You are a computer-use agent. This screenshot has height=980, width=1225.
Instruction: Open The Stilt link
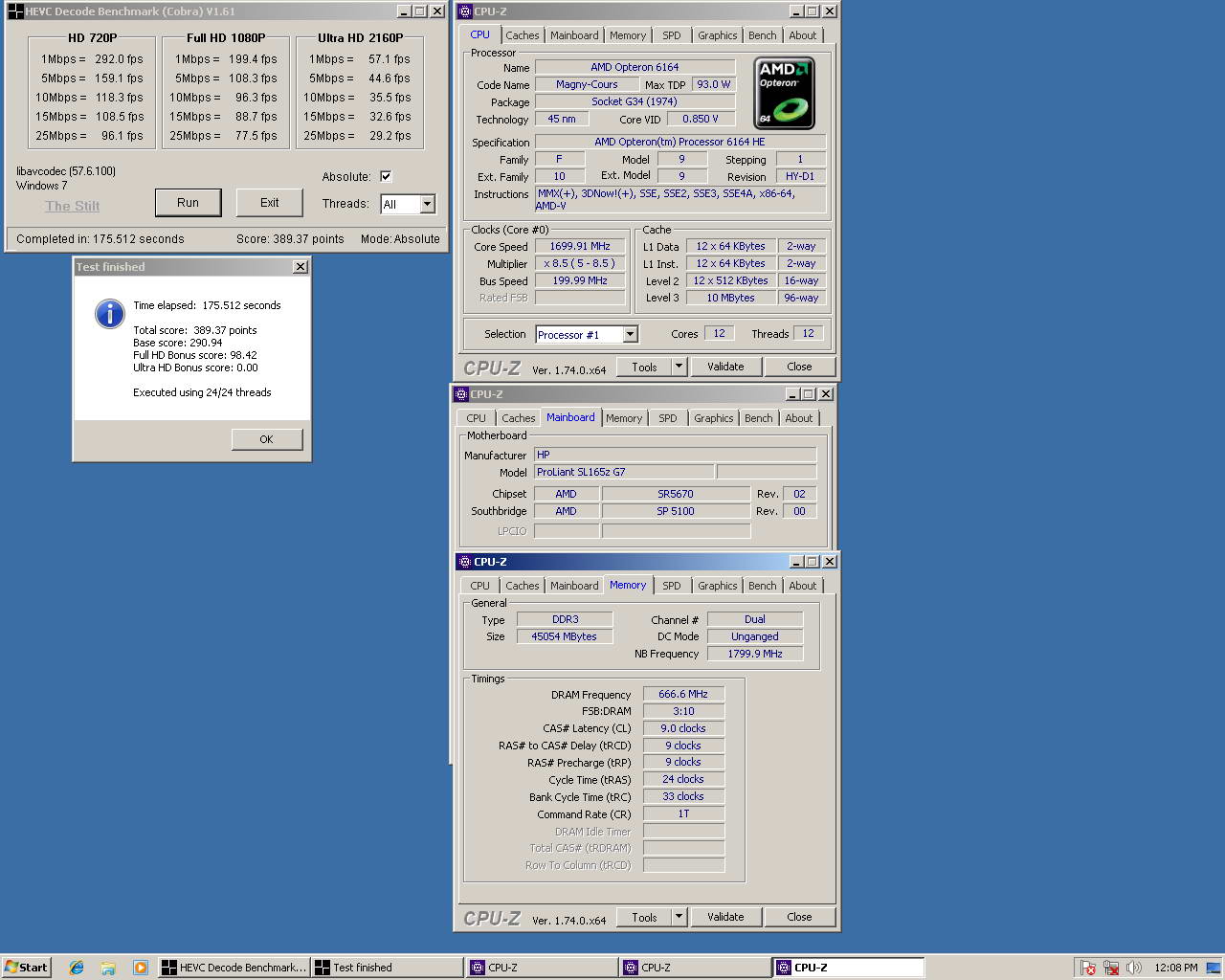[73, 206]
